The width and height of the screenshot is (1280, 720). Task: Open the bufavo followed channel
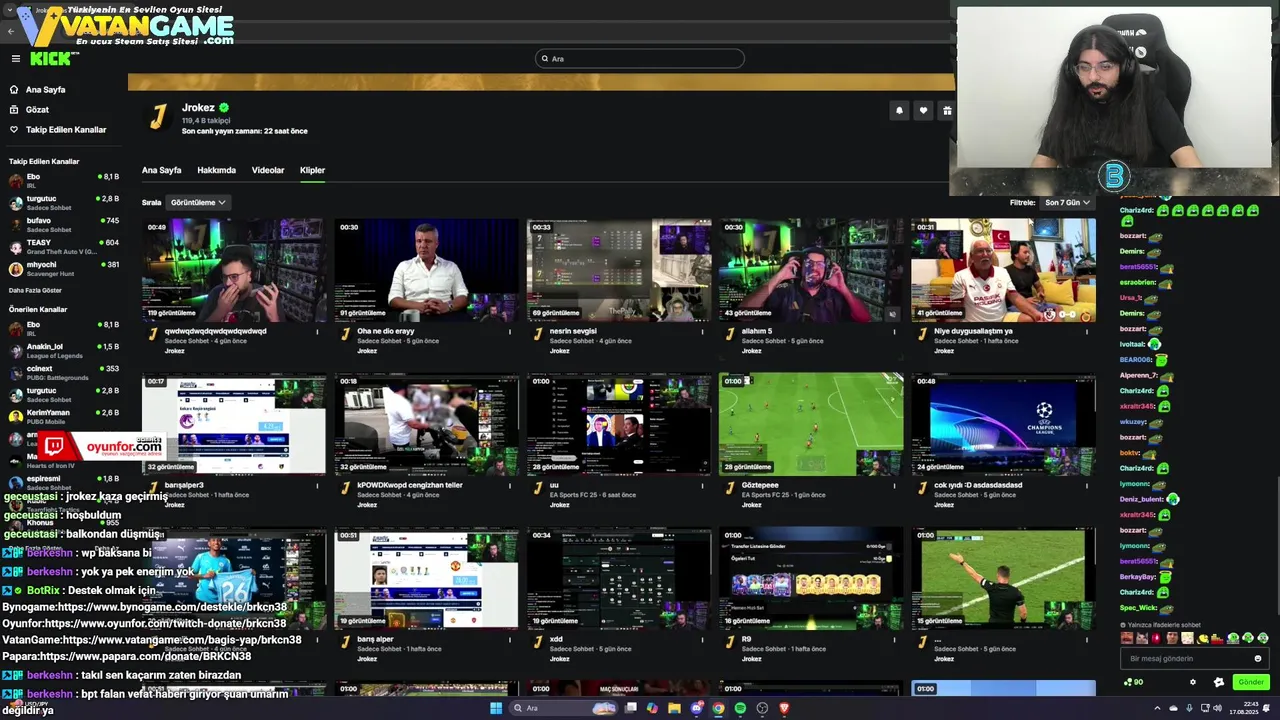63,224
